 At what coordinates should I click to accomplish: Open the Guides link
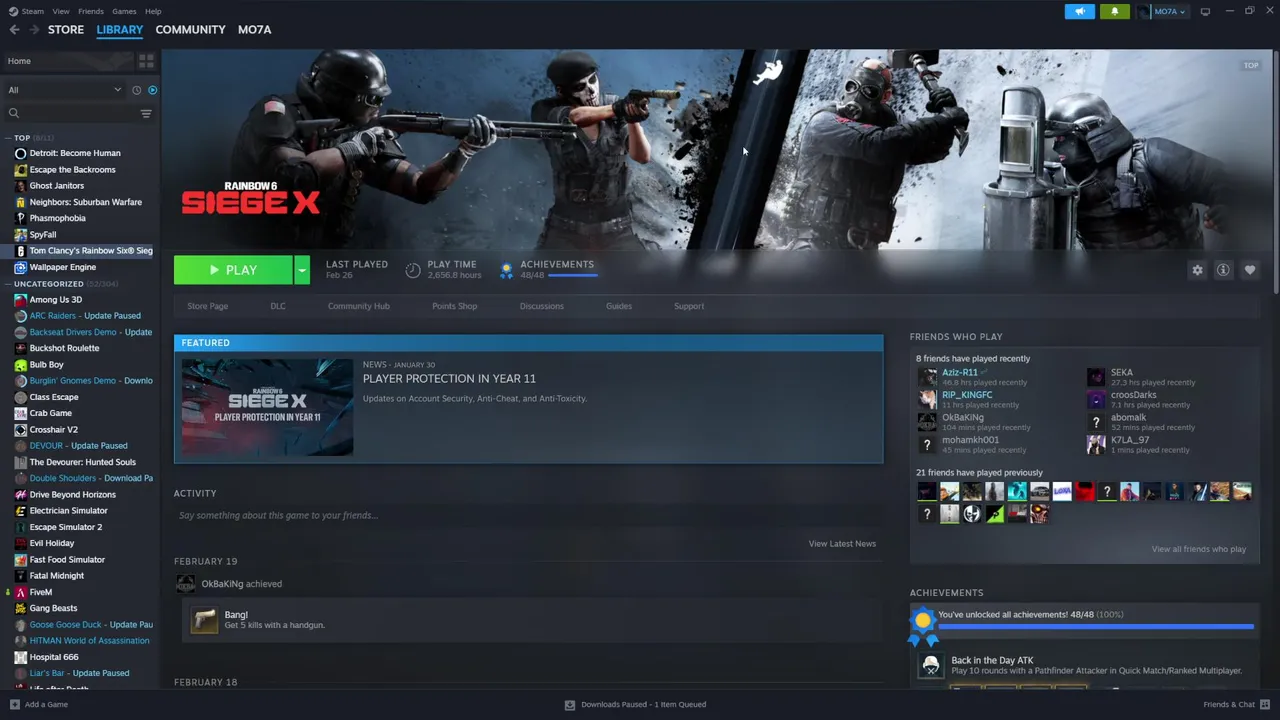[x=619, y=306]
